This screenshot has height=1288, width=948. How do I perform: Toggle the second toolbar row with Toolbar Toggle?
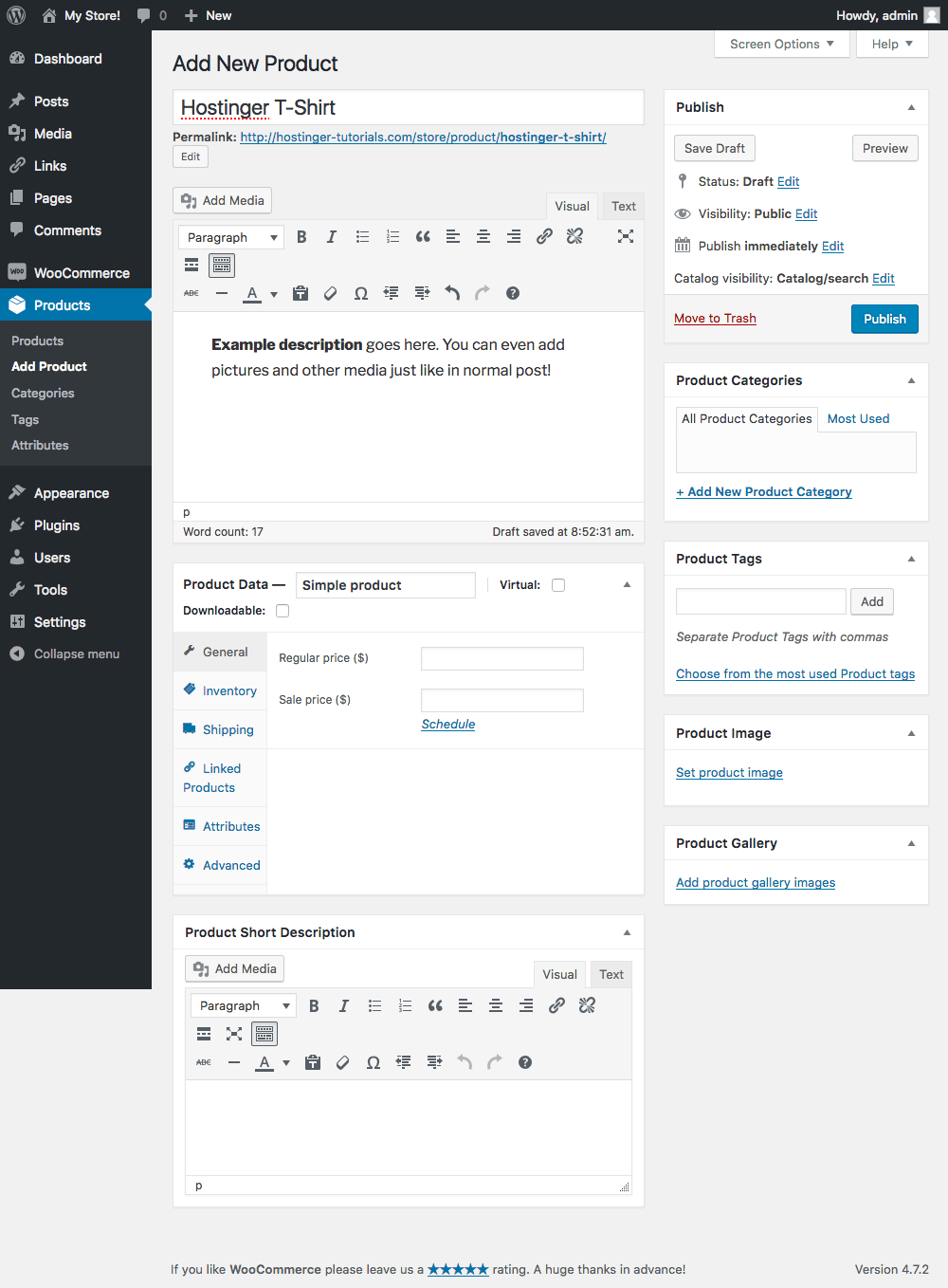pyautogui.click(x=221, y=265)
